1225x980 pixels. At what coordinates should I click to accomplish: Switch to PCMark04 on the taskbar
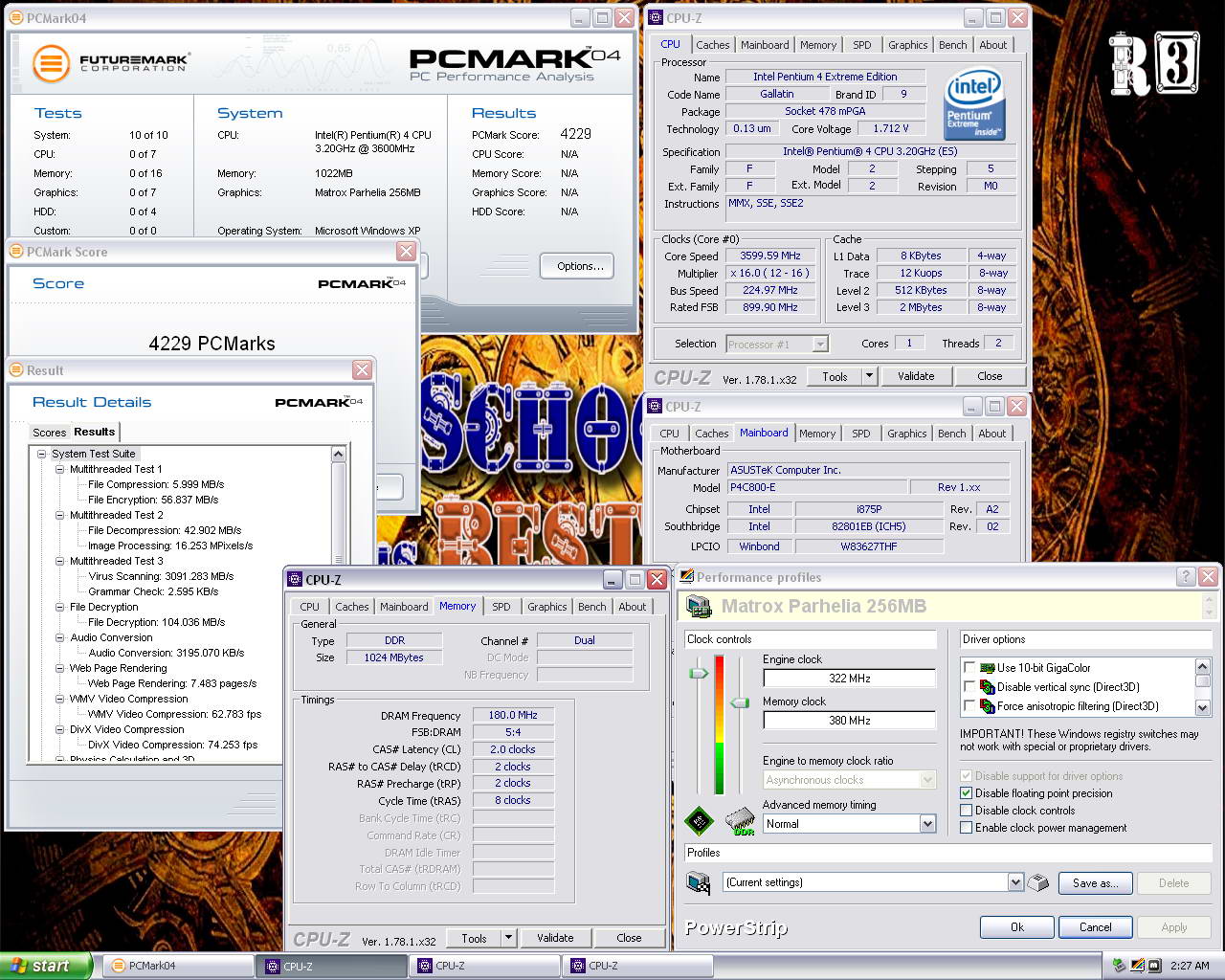point(176,966)
